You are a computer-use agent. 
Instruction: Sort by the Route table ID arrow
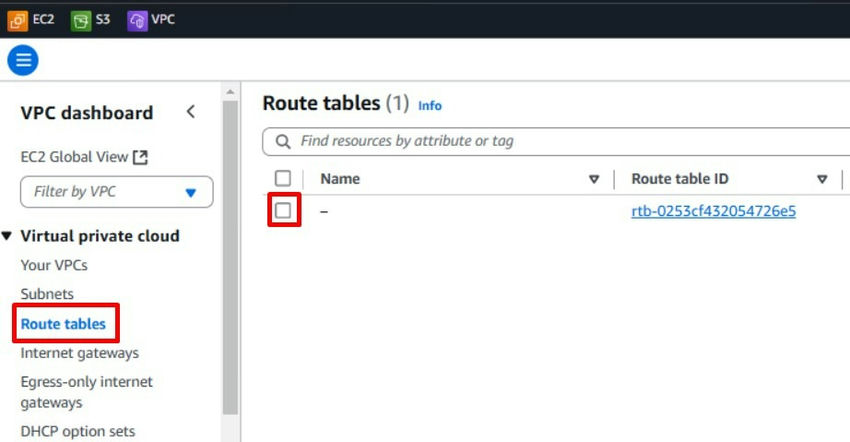tap(822, 179)
